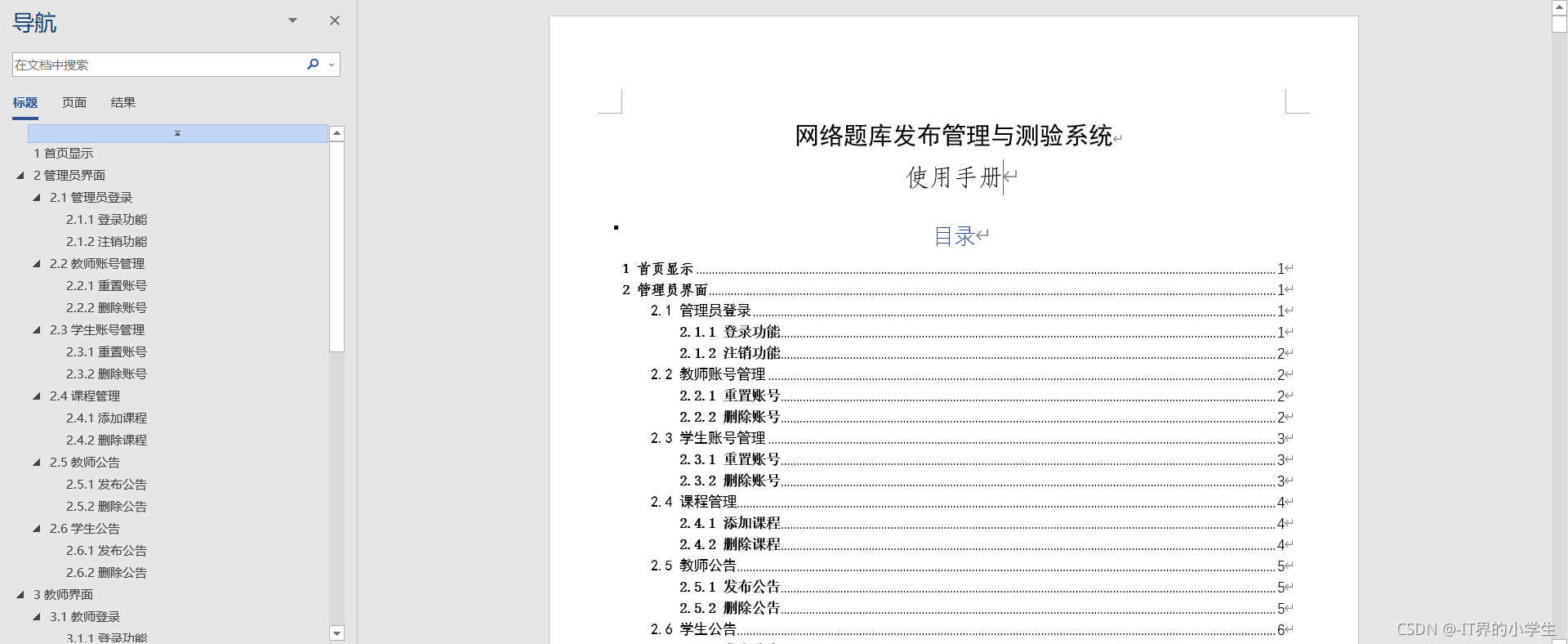Follow TOC entry 2.2.2 删除账号
The height and width of the screenshot is (644, 1568).
(982, 417)
